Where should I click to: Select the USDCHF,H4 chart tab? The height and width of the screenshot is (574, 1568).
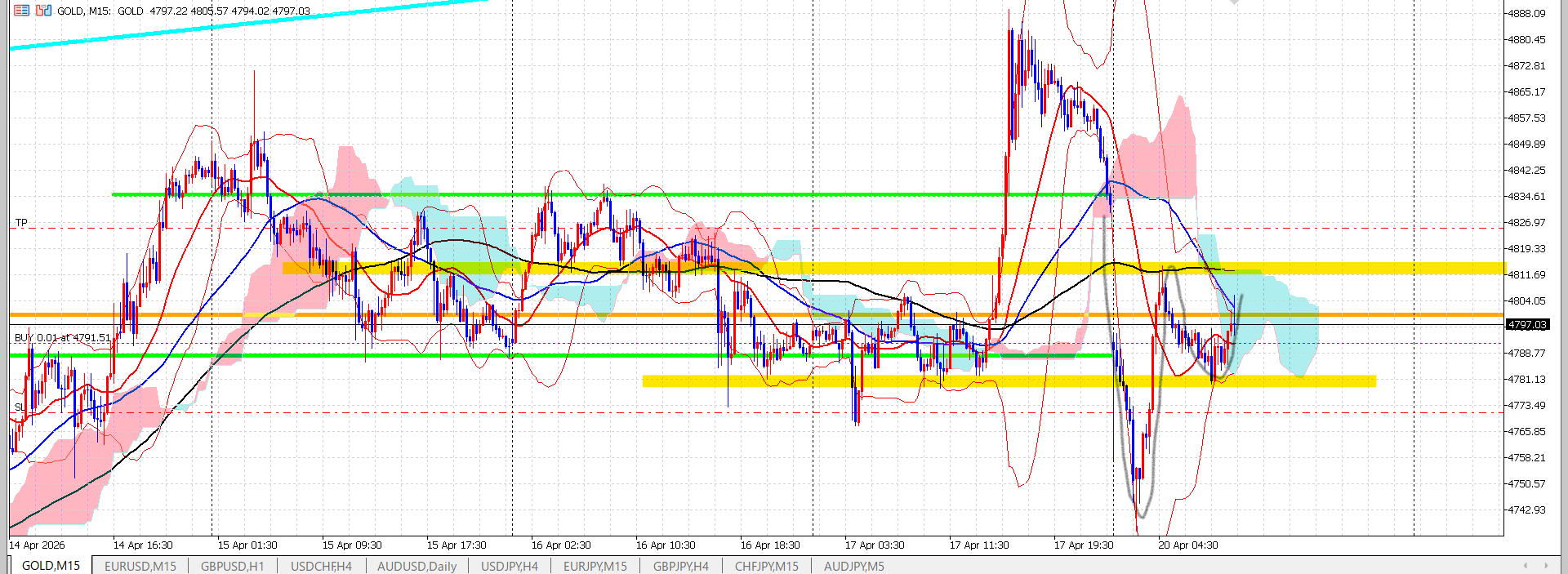[321, 566]
